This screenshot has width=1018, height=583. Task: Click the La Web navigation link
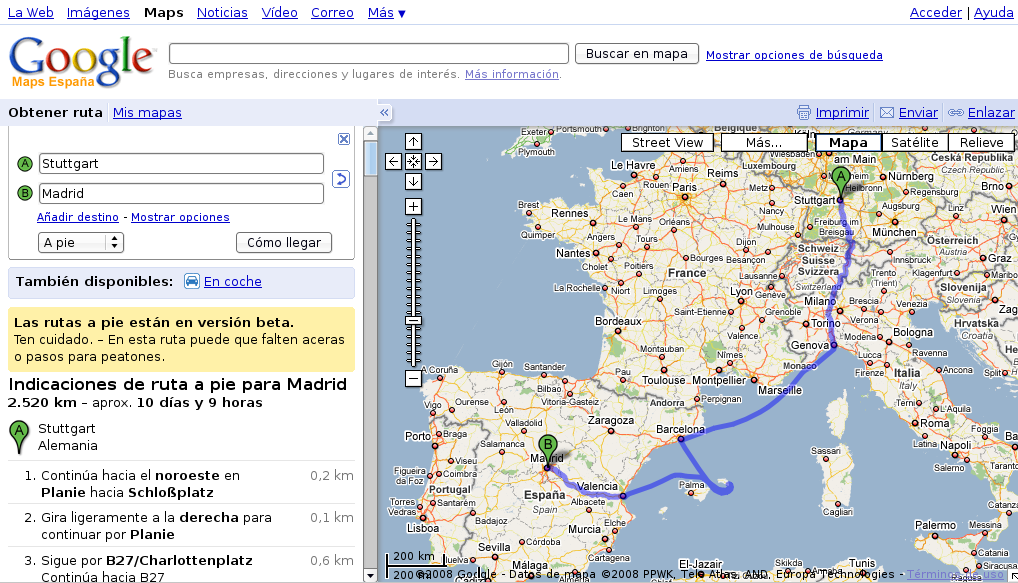(31, 12)
